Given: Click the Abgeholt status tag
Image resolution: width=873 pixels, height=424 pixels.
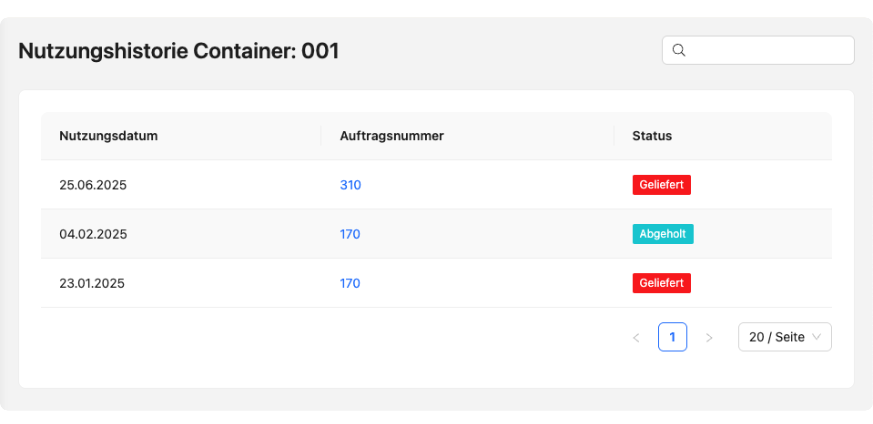Looking at the screenshot, I should 663,234.
